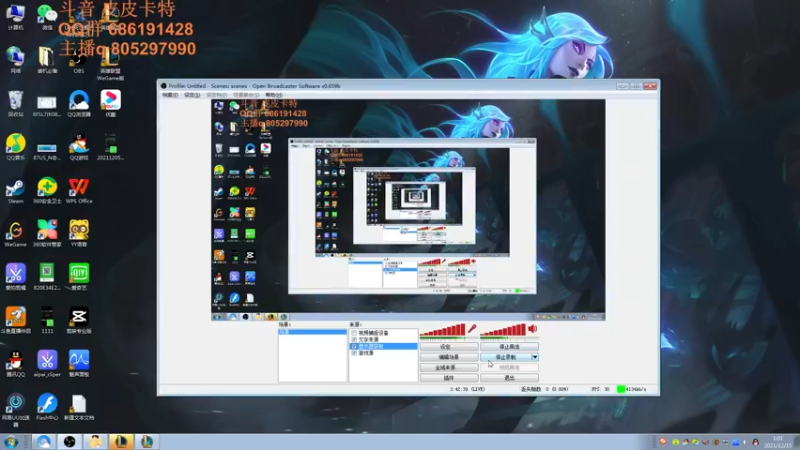
Task: Enable the 视频捕捉设备 source checkbox
Action: coord(354,333)
